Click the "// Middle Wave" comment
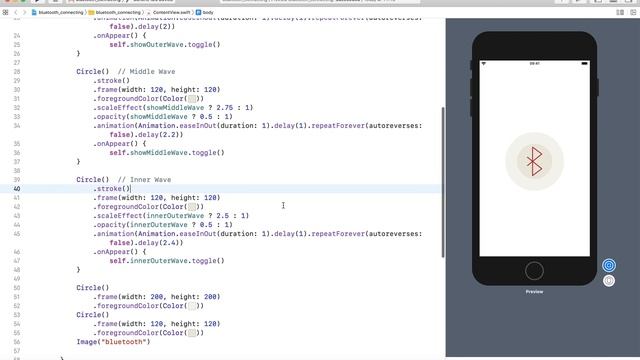This screenshot has height=360, width=640. [x=146, y=71]
